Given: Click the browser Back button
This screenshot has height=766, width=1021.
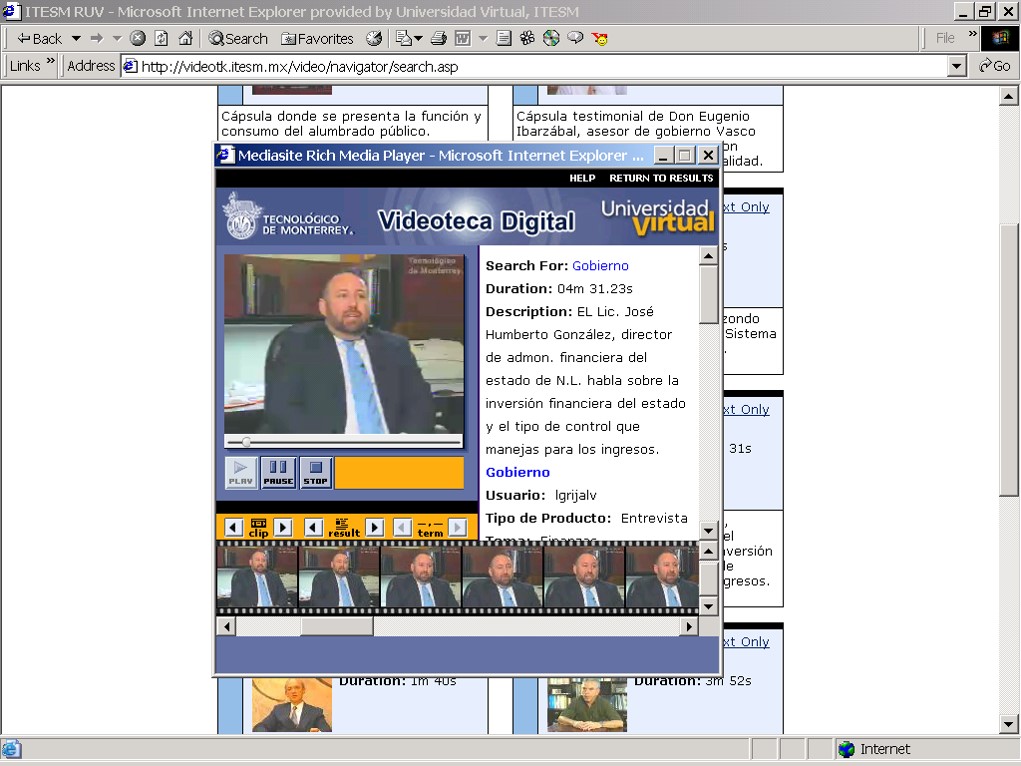Looking at the screenshot, I should pyautogui.click(x=39, y=38).
